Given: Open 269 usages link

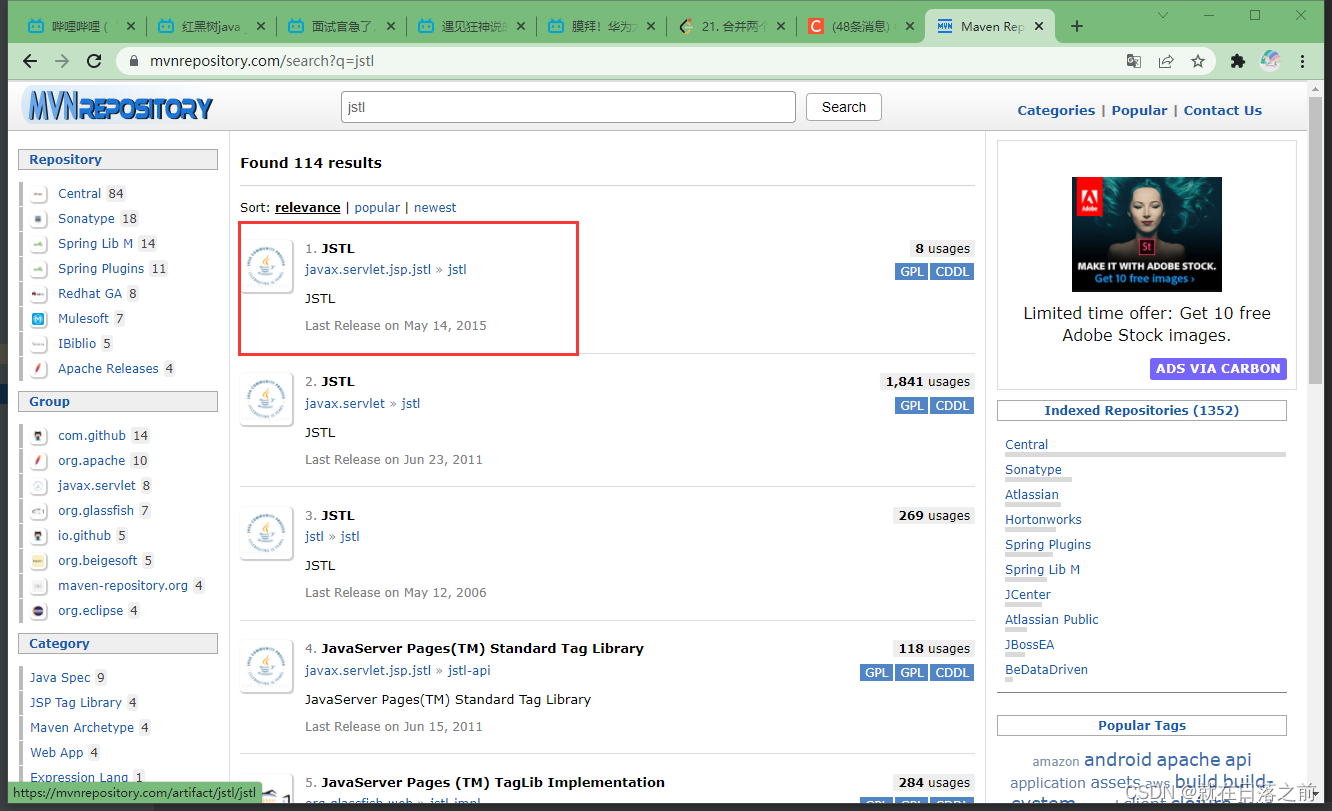Looking at the screenshot, I should tap(934, 515).
